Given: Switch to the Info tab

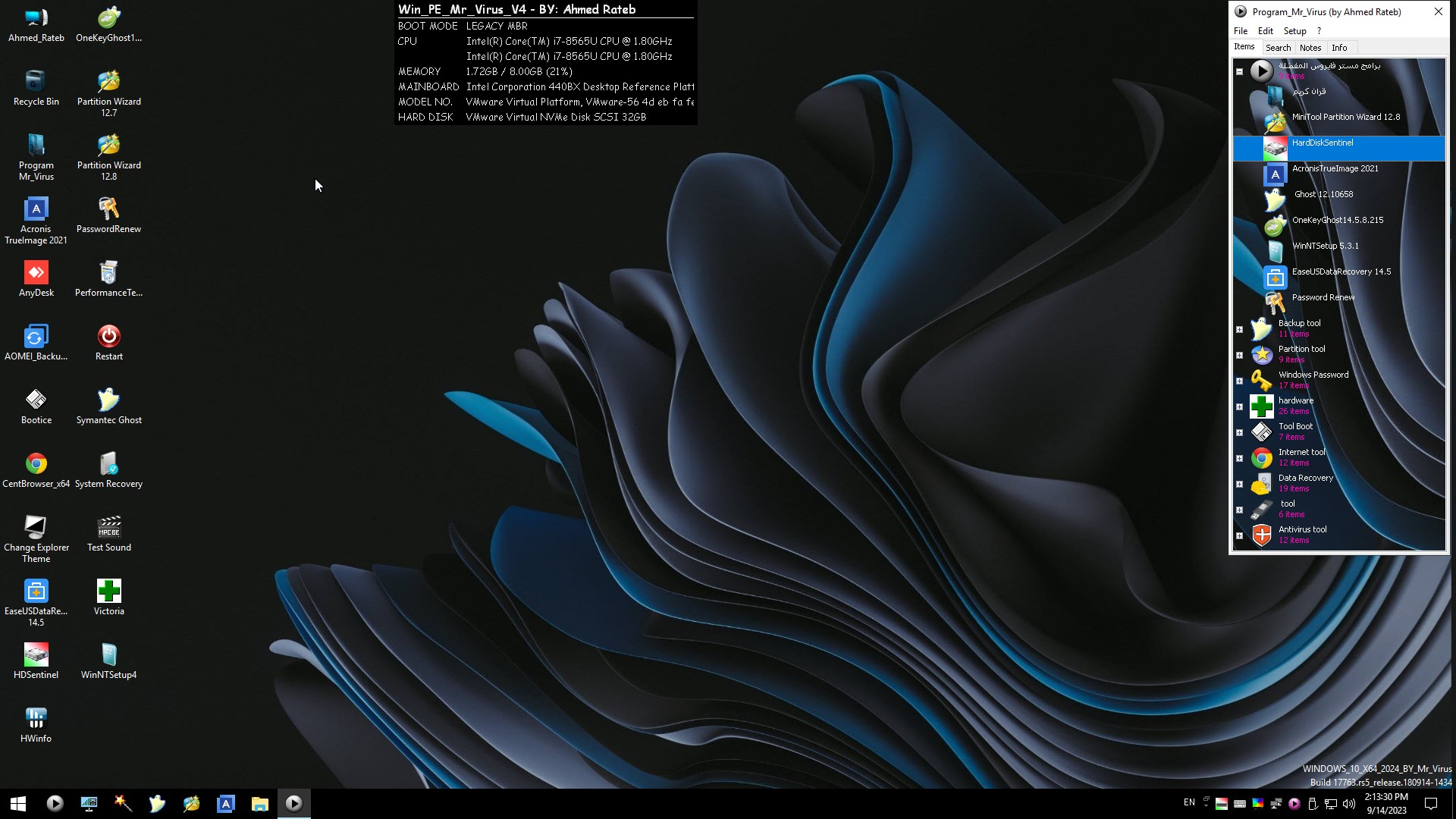Looking at the screenshot, I should click(x=1340, y=48).
